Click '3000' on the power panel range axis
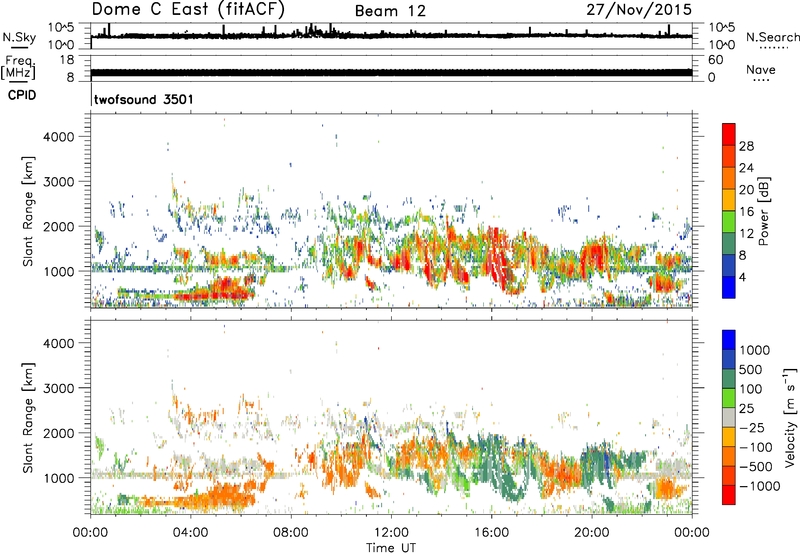Screen dimensions: 800x554 point(58,182)
